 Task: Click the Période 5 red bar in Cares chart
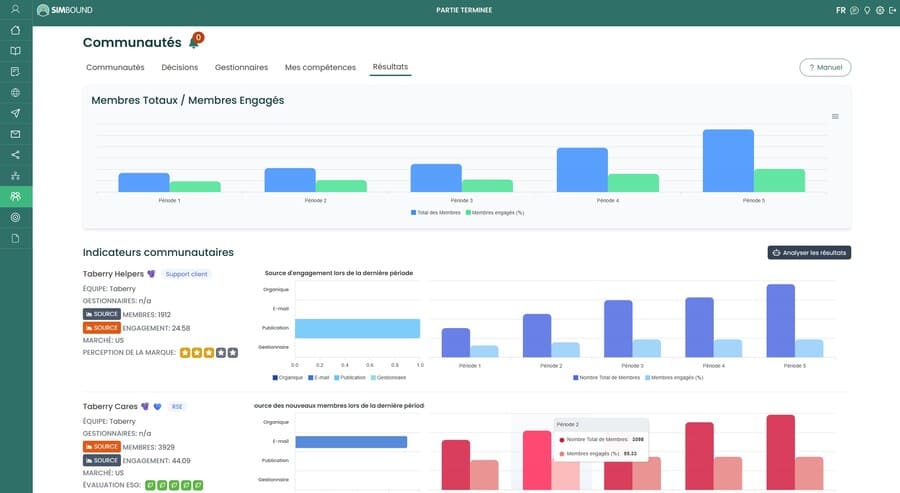781,452
